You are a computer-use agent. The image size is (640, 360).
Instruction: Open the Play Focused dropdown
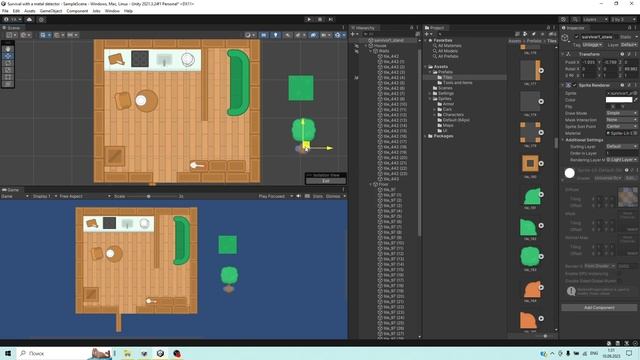276,196
